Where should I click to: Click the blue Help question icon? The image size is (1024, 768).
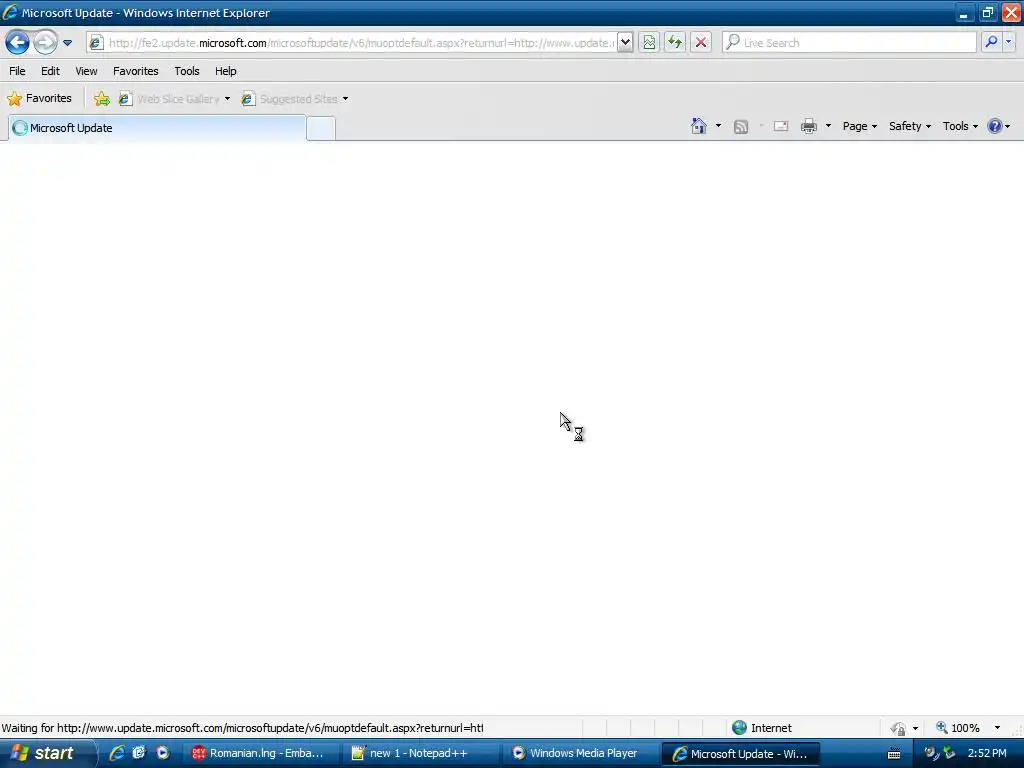coord(995,126)
